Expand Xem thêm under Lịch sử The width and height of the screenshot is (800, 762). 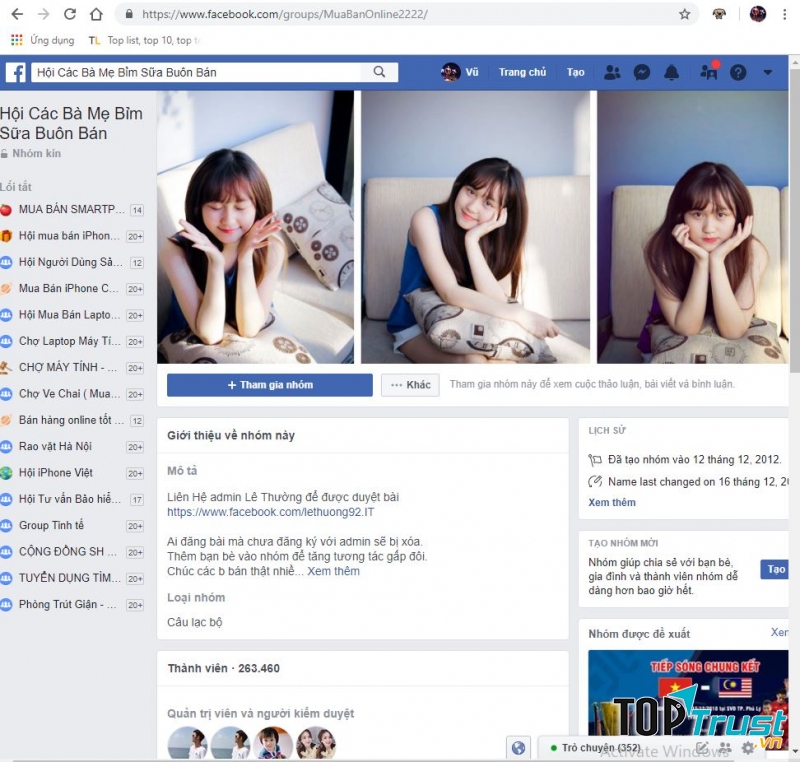[x=611, y=502]
